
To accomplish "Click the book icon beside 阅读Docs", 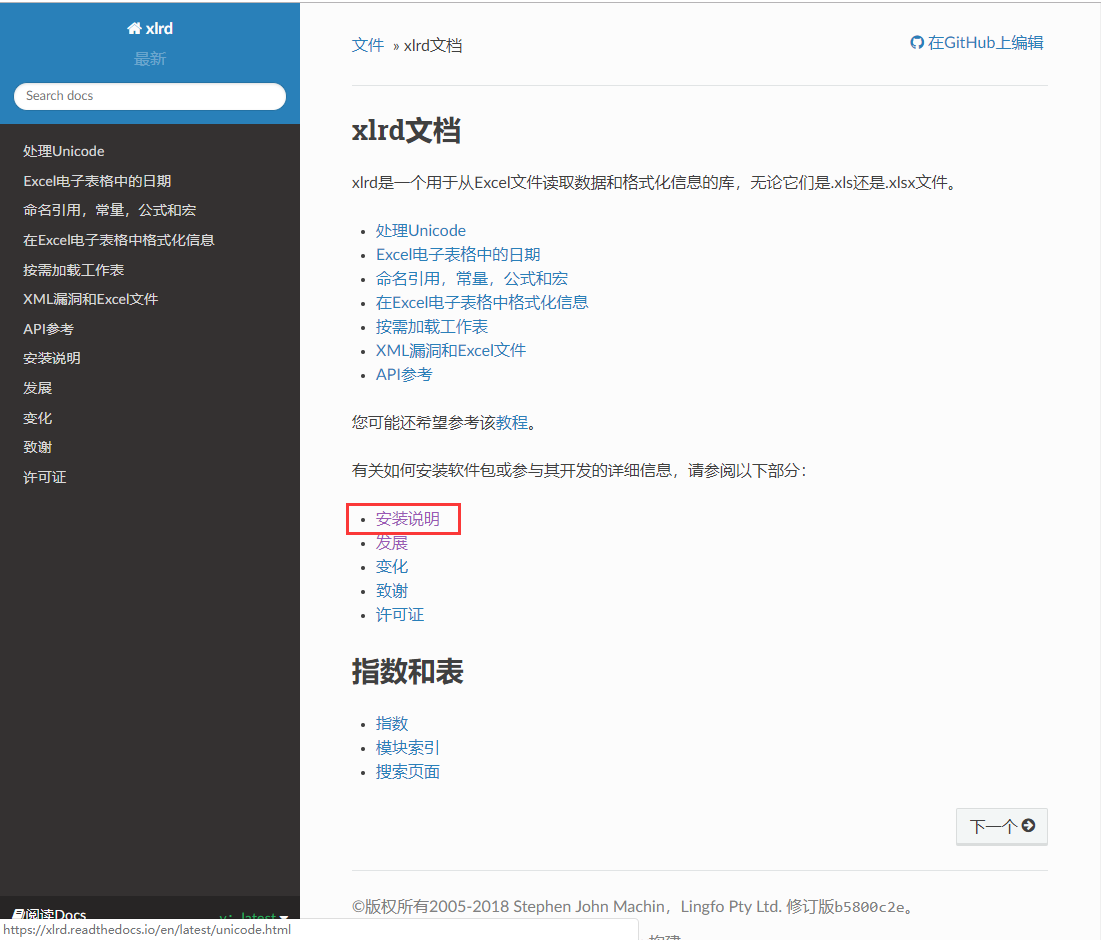I will 18,914.
